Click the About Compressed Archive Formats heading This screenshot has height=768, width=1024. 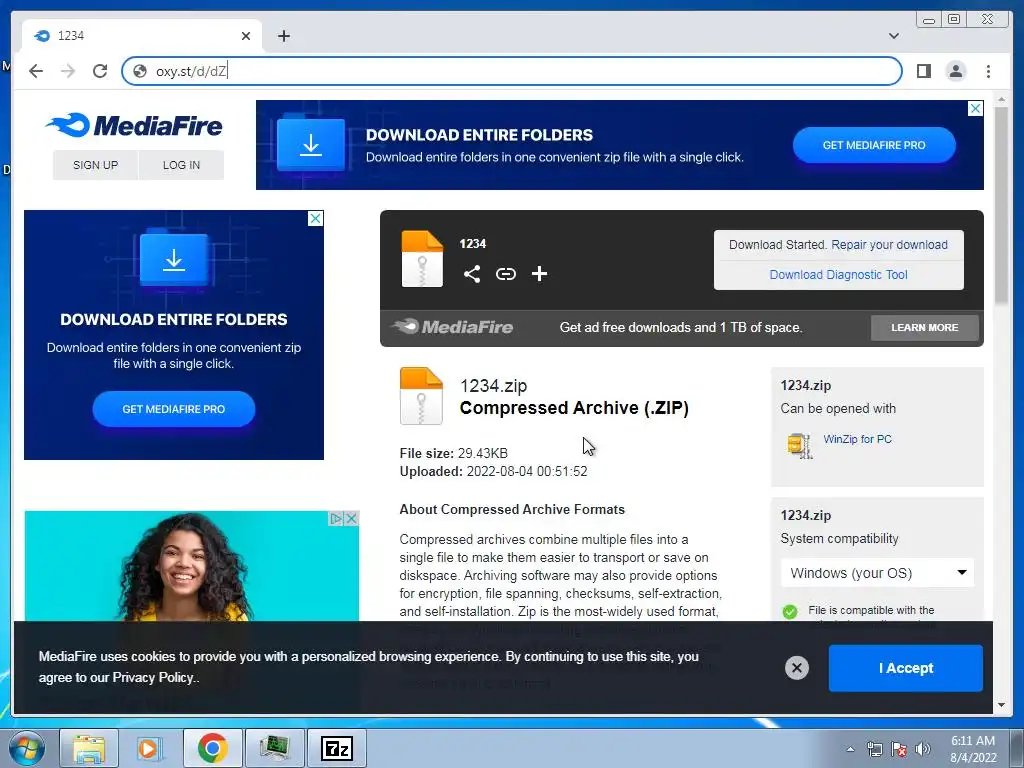coord(512,509)
